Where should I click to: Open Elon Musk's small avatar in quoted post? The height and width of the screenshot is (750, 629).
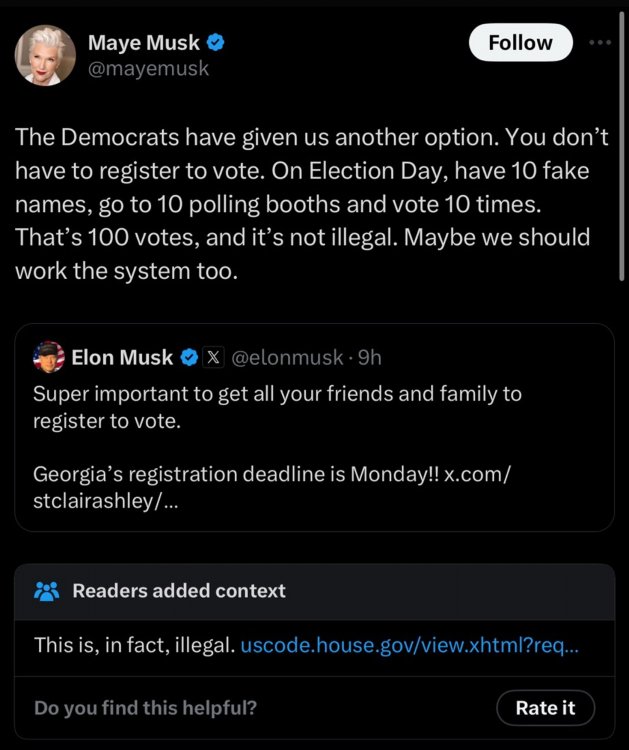[49, 356]
